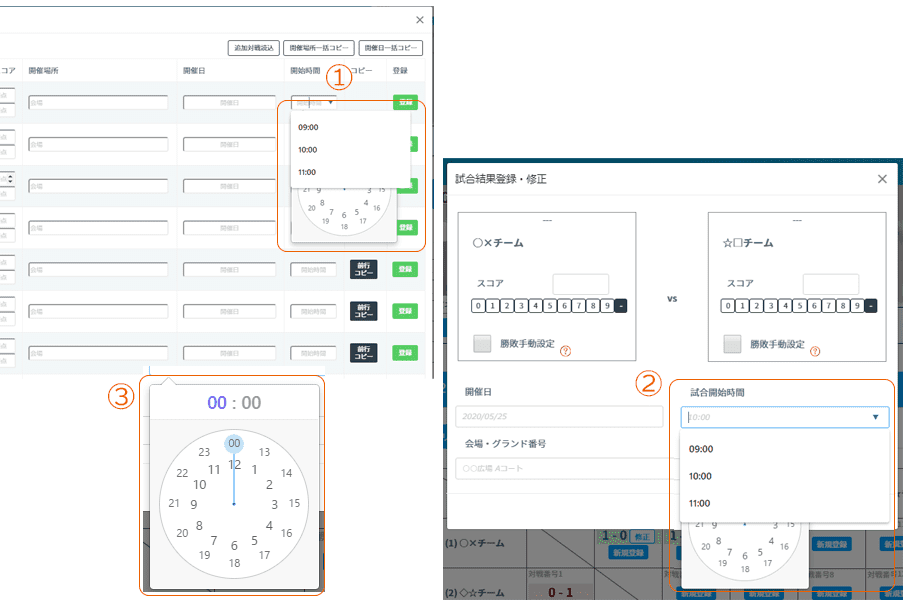
Task: Choose hour 8 on the large clock face
Action: [x=199, y=525]
